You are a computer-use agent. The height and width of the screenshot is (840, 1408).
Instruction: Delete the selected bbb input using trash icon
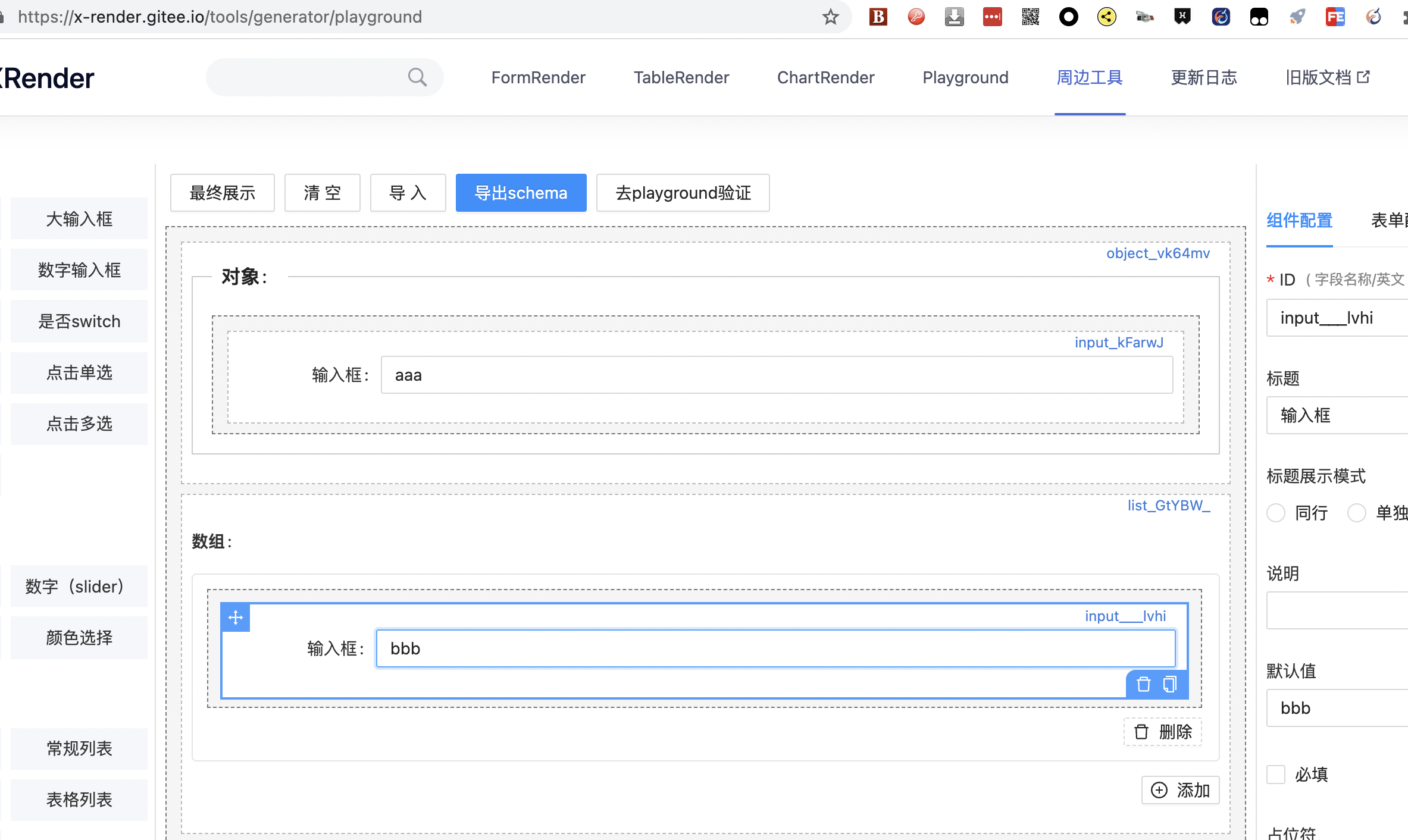point(1143,684)
